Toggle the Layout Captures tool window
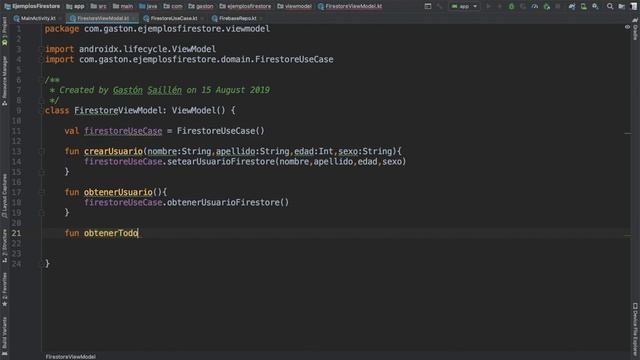The image size is (640, 360). point(4,196)
